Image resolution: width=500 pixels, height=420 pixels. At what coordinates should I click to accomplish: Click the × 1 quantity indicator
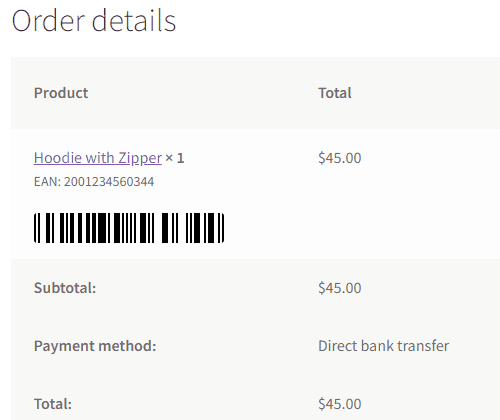point(175,158)
